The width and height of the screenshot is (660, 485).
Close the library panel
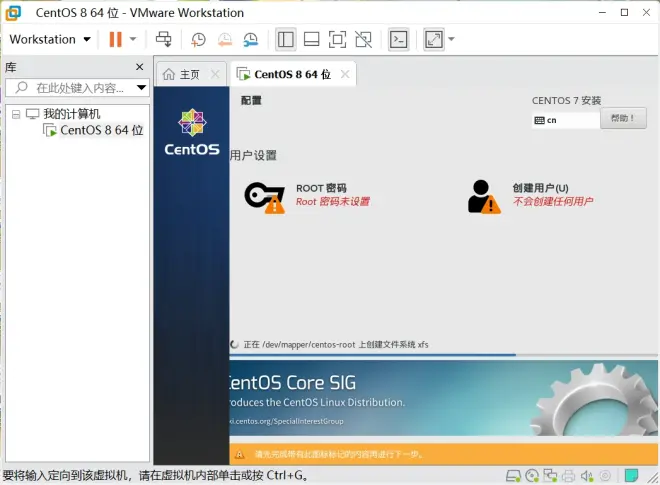[140, 67]
